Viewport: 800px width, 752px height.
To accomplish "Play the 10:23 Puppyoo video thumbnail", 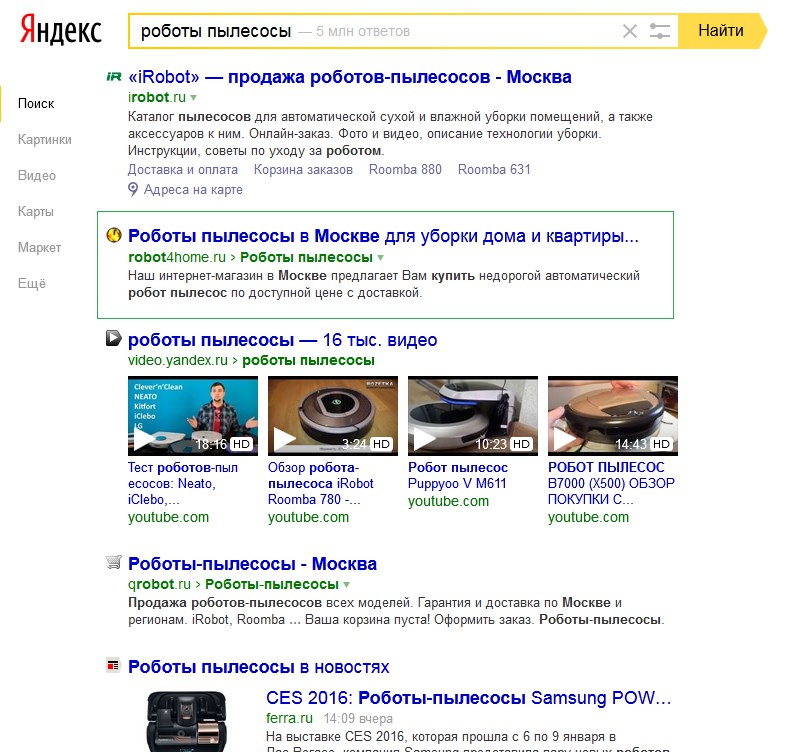I will point(473,416).
